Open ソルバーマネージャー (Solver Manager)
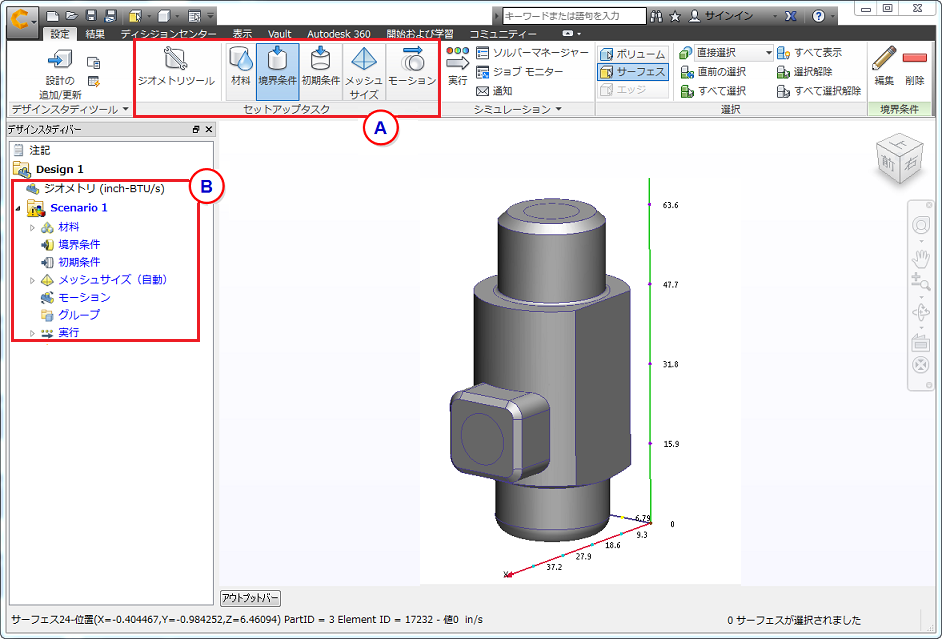Image resolution: width=942 pixels, height=639 pixels. 533,53
